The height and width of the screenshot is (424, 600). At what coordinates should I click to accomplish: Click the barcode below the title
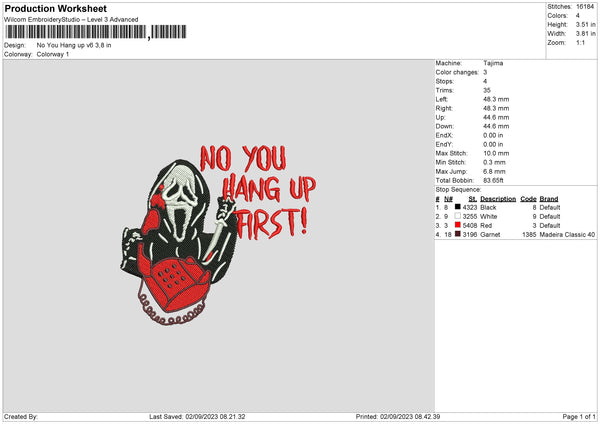point(96,32)
